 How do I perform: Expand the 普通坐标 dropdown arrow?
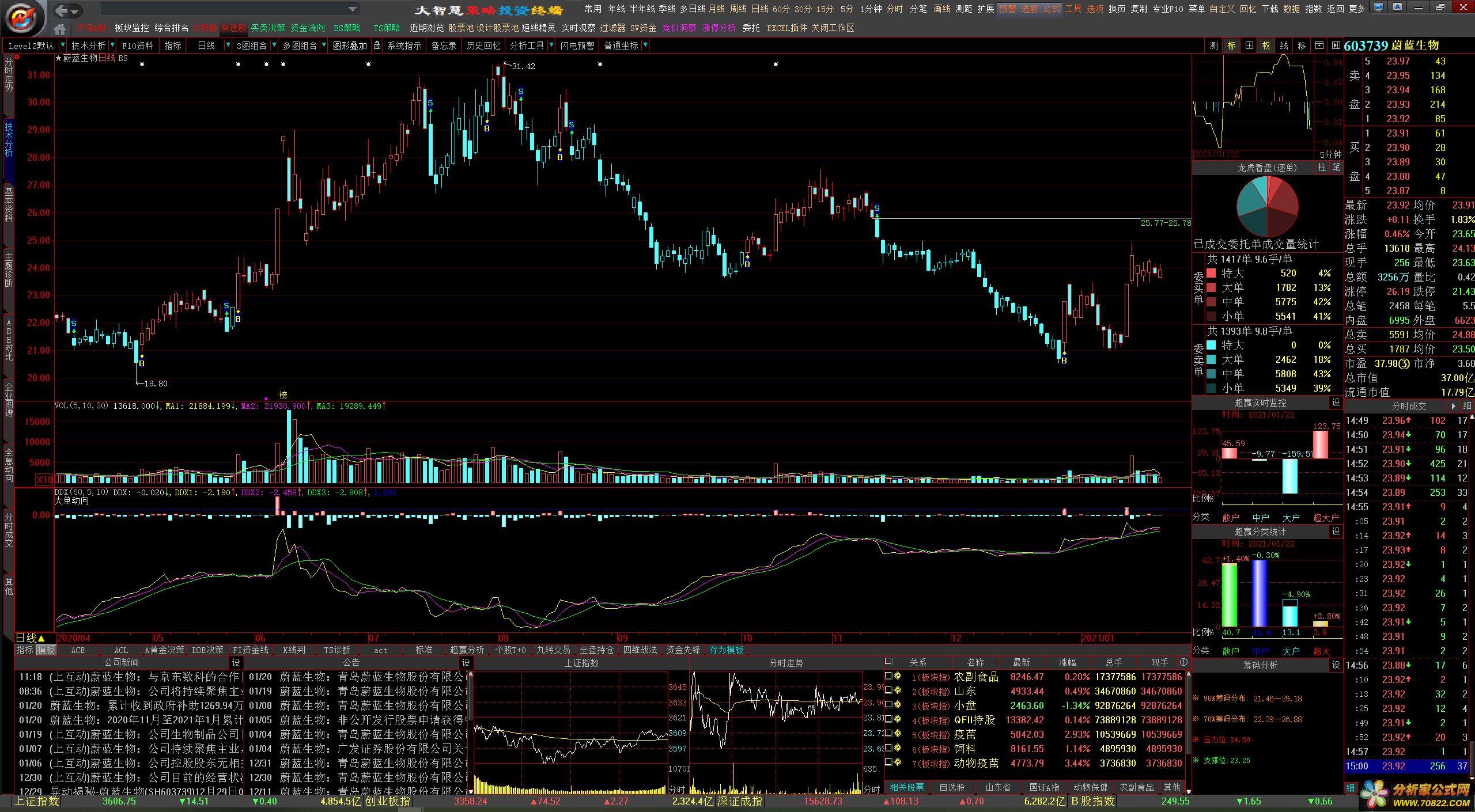(x=645, y=45)
